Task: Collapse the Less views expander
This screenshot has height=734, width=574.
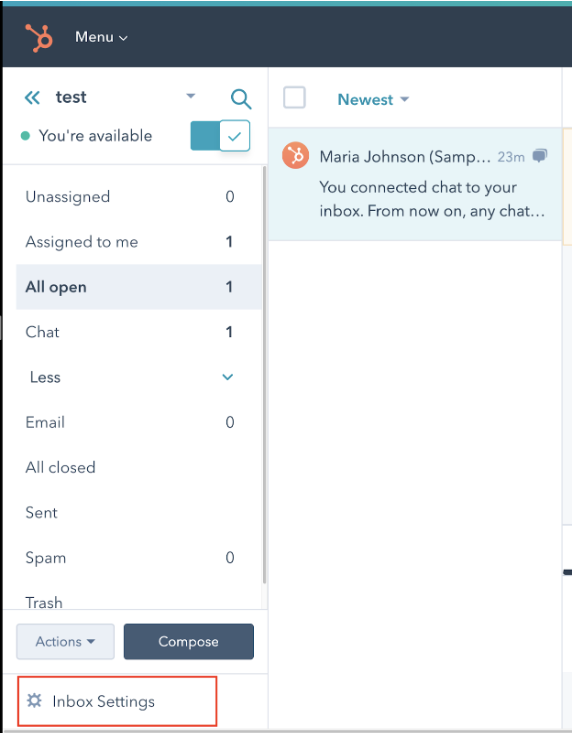Action: point(131,377)
